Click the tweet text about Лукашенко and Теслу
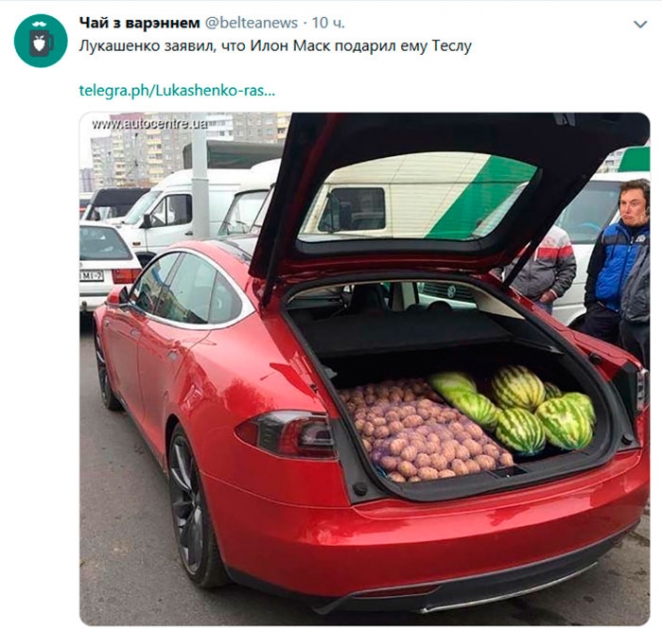 pos(275,46)
